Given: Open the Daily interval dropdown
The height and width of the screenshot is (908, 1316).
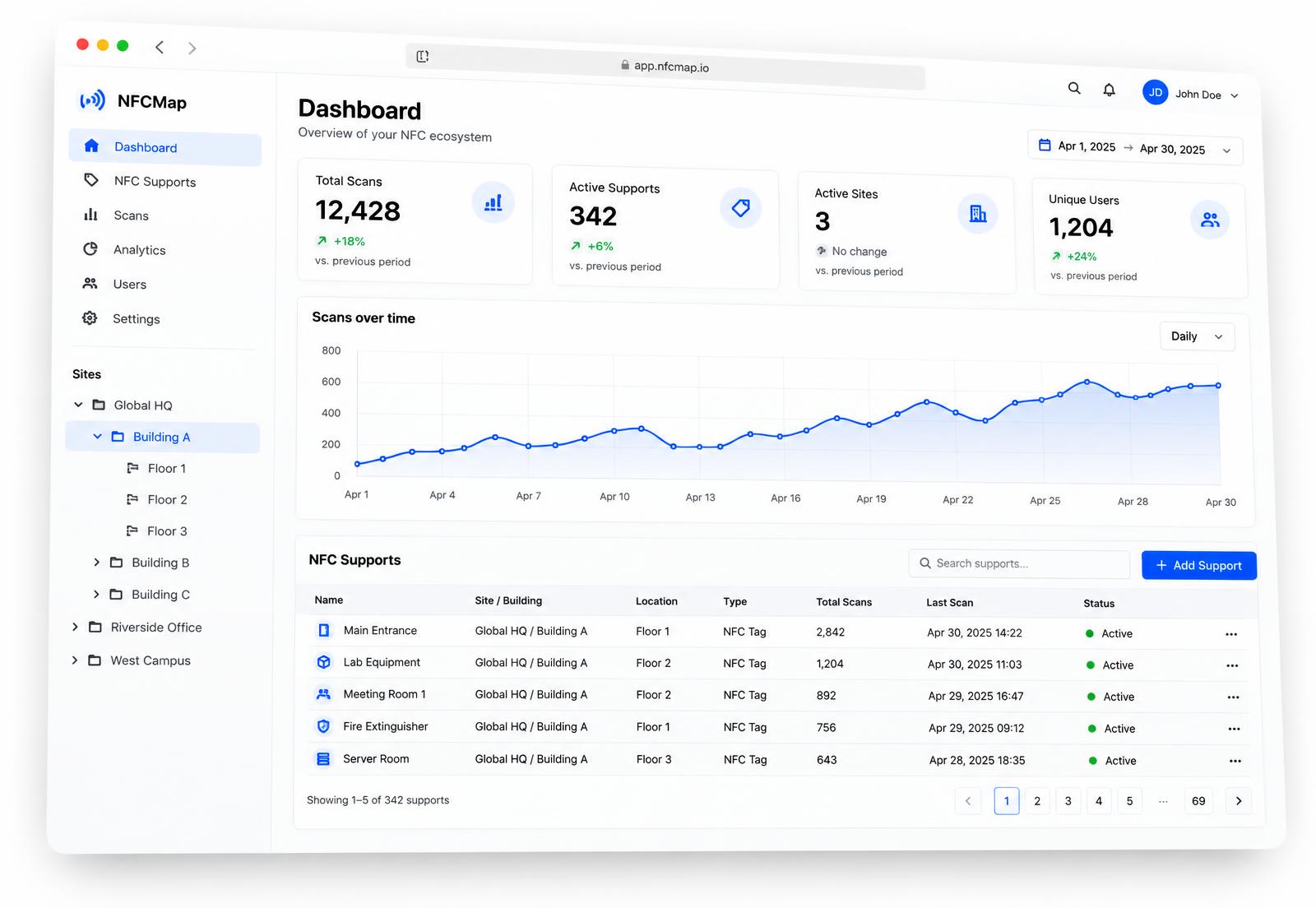Looking at the screenshot, I should click(x=1198, y=336).
